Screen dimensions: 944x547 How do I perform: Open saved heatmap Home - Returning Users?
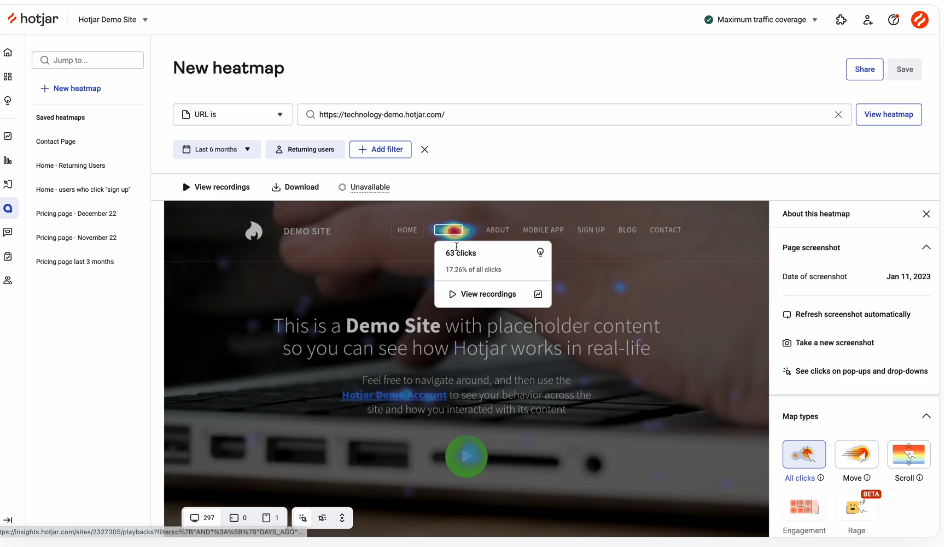(70, 165)
